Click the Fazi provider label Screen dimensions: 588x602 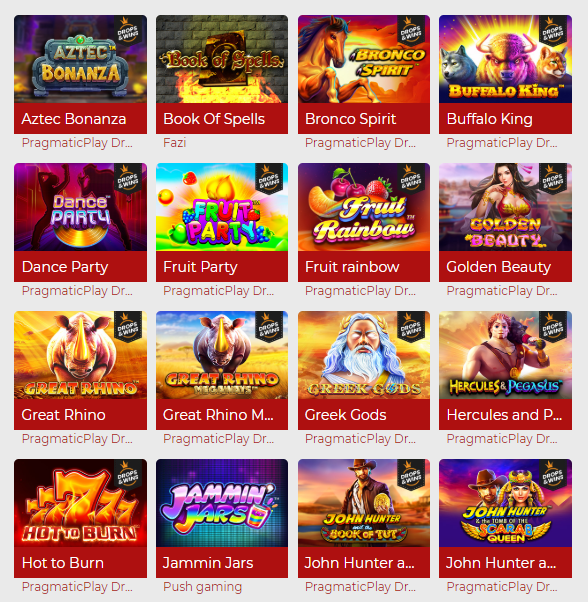[x=175, y=143]
